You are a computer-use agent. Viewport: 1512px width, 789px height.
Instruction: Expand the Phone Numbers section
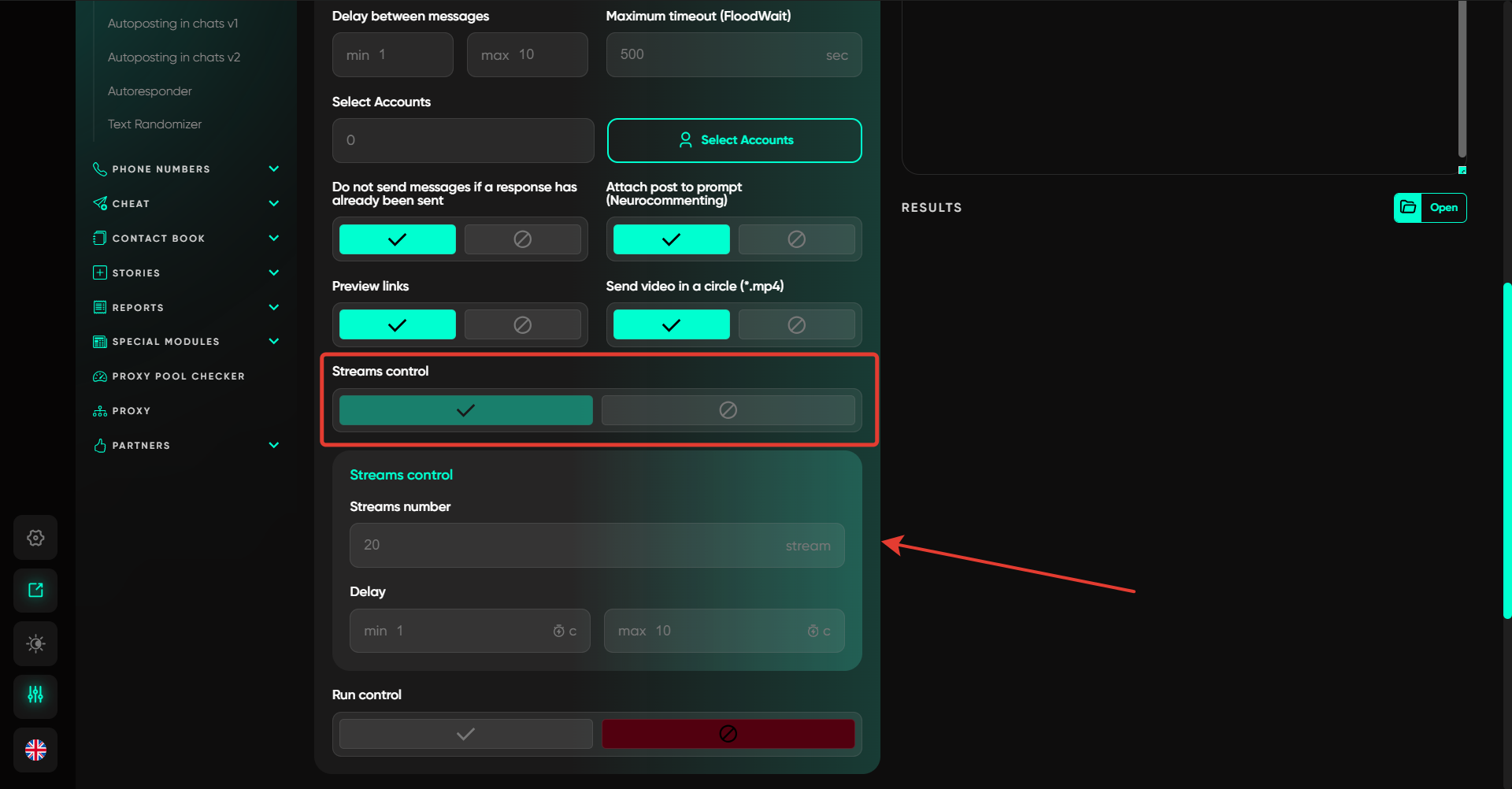click(273, 169)
